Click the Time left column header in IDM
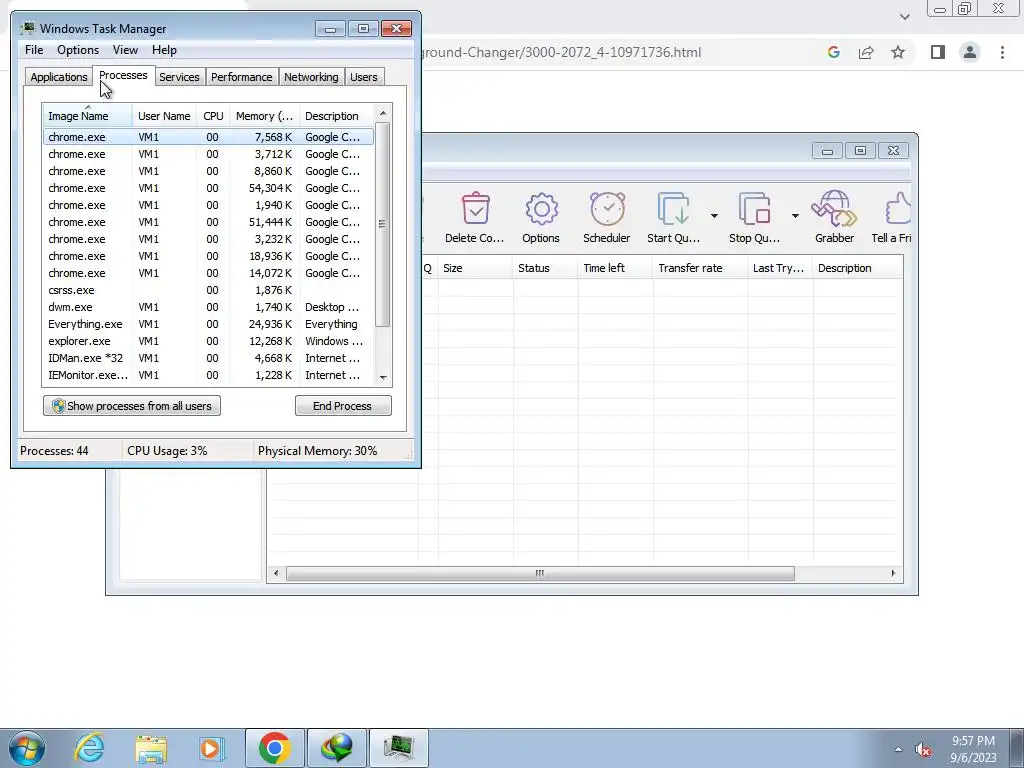The height and width of the screenshot is (768, 1024). tap(615, 268)
